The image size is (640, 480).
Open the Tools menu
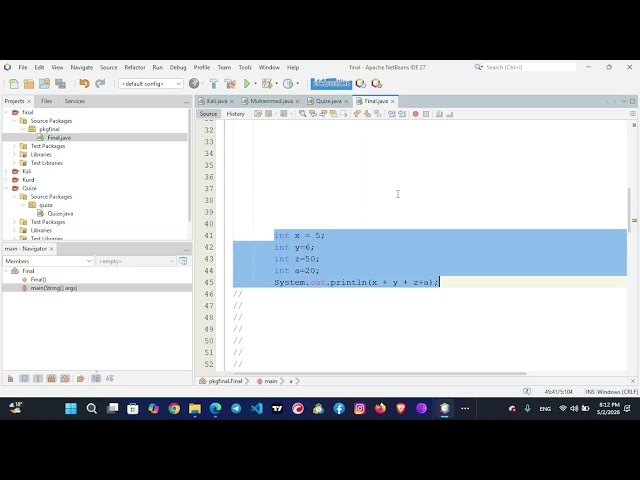pyautogui.click(x=245, y=67)
